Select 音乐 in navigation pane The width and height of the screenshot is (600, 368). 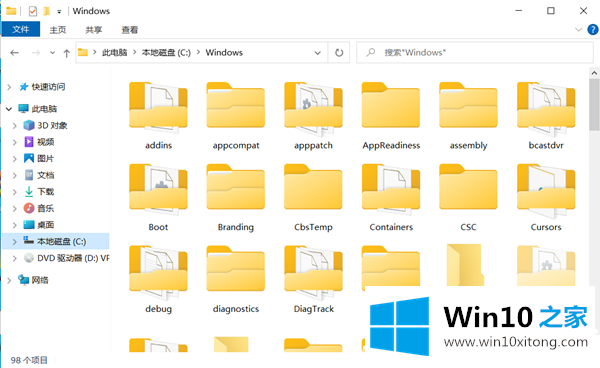[46, 208]
